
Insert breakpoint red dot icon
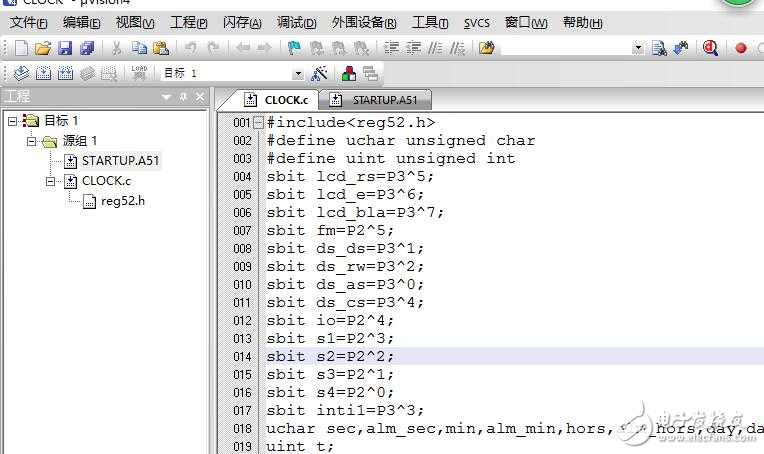click(741, 48)
